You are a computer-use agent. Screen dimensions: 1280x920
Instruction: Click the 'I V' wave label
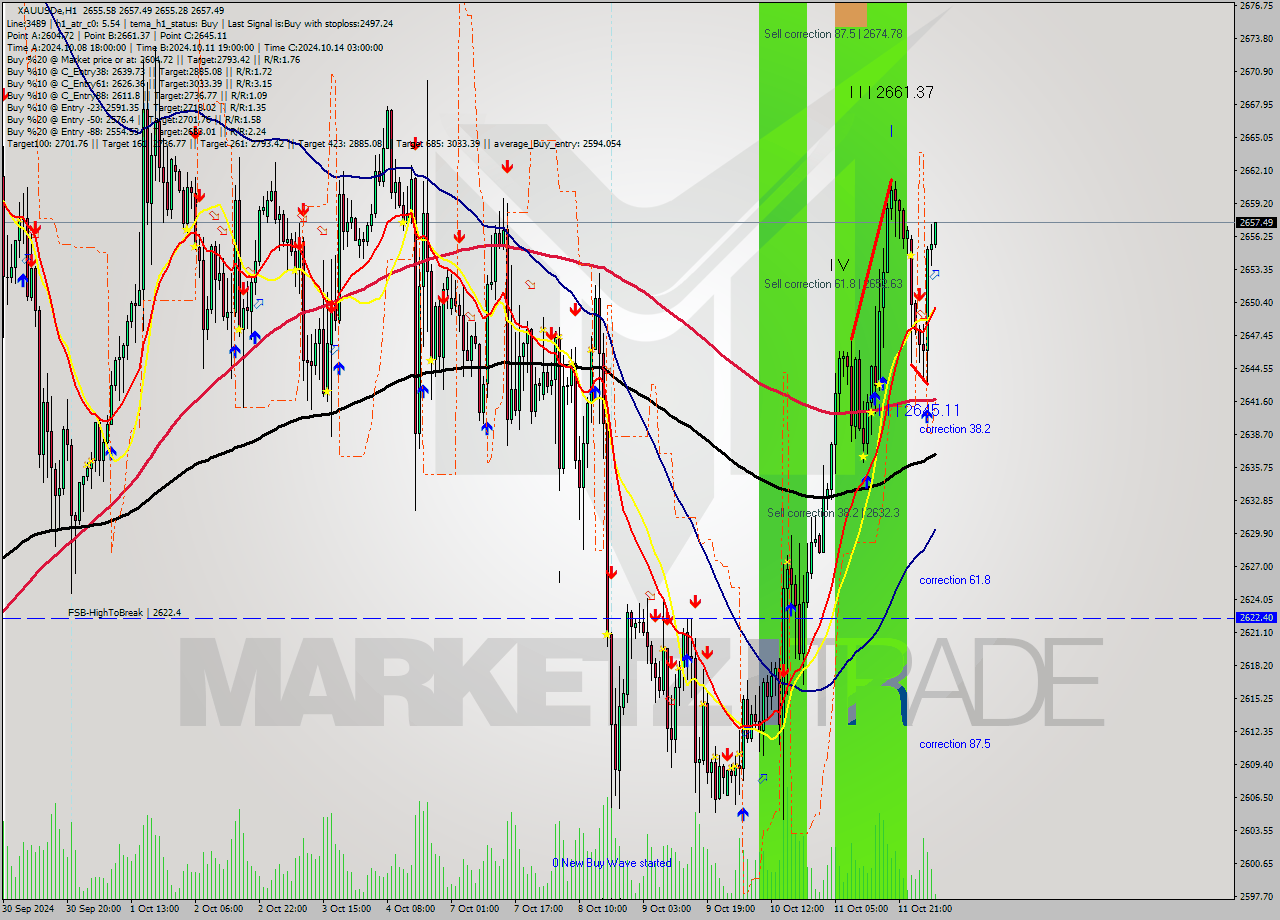pyautogui.click(x=839, y=265)
